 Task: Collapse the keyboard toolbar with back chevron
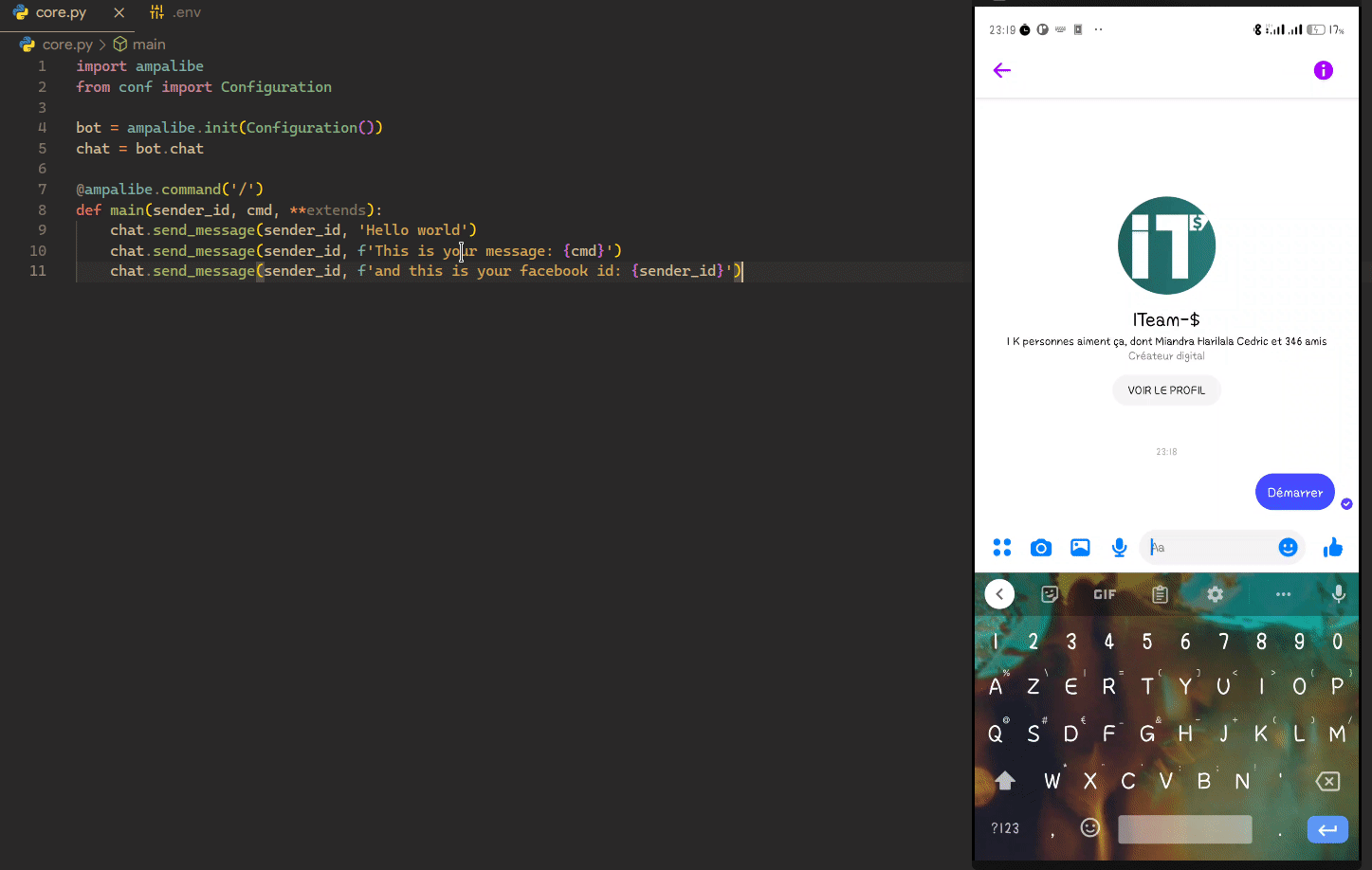(999, 594)
